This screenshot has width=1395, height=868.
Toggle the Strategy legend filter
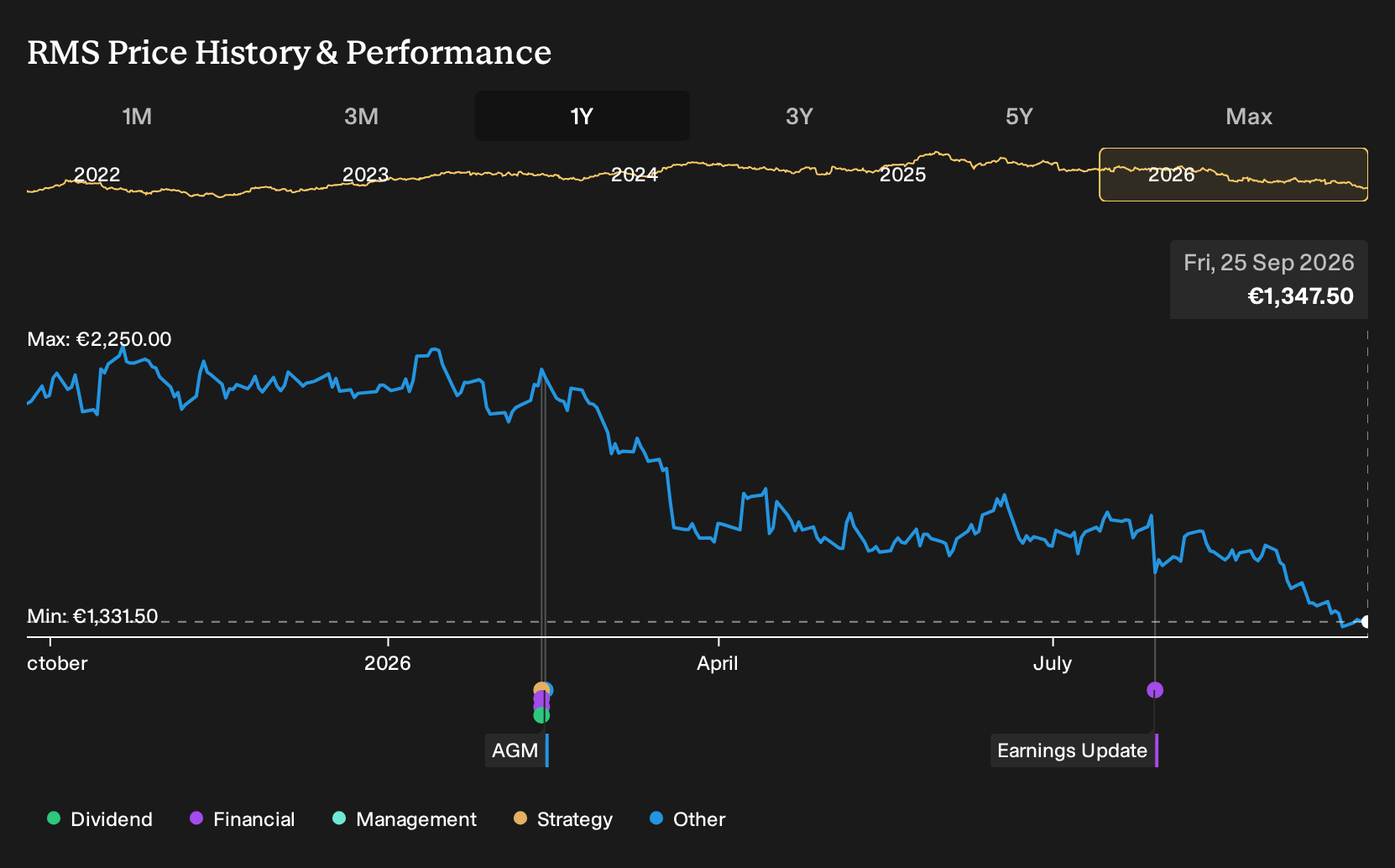tap(563, 819)
